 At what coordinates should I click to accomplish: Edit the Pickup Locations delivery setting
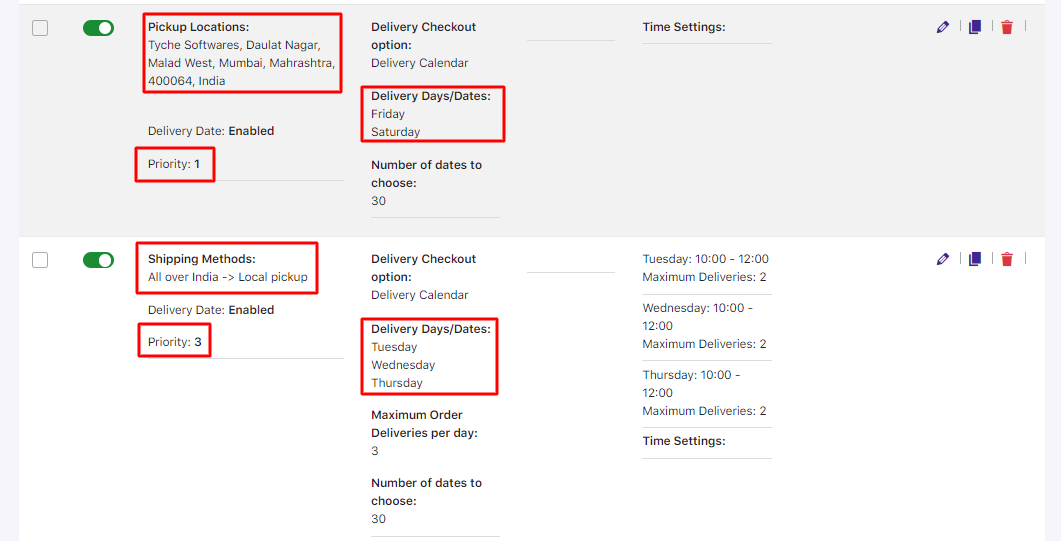click(x=942, y=27)
